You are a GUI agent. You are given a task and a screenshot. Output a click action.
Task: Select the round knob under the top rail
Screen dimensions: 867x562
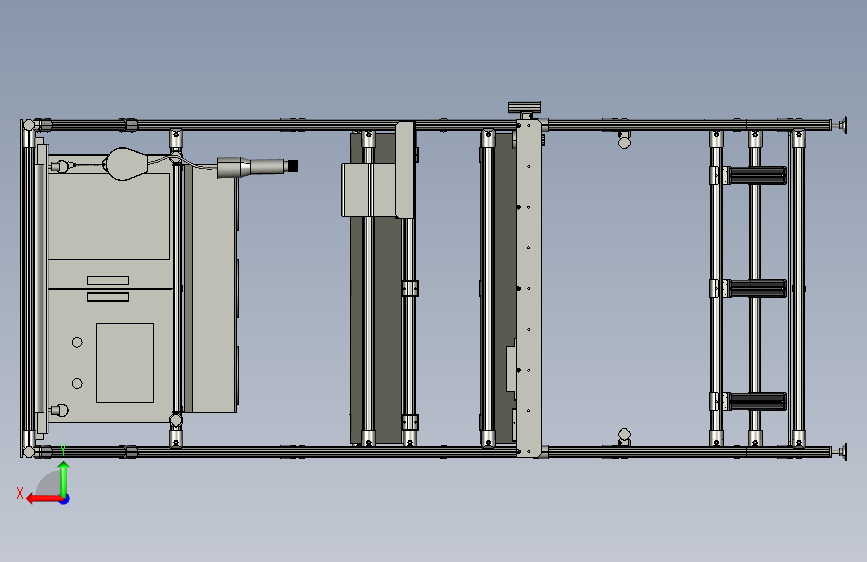tap(624, 142)
